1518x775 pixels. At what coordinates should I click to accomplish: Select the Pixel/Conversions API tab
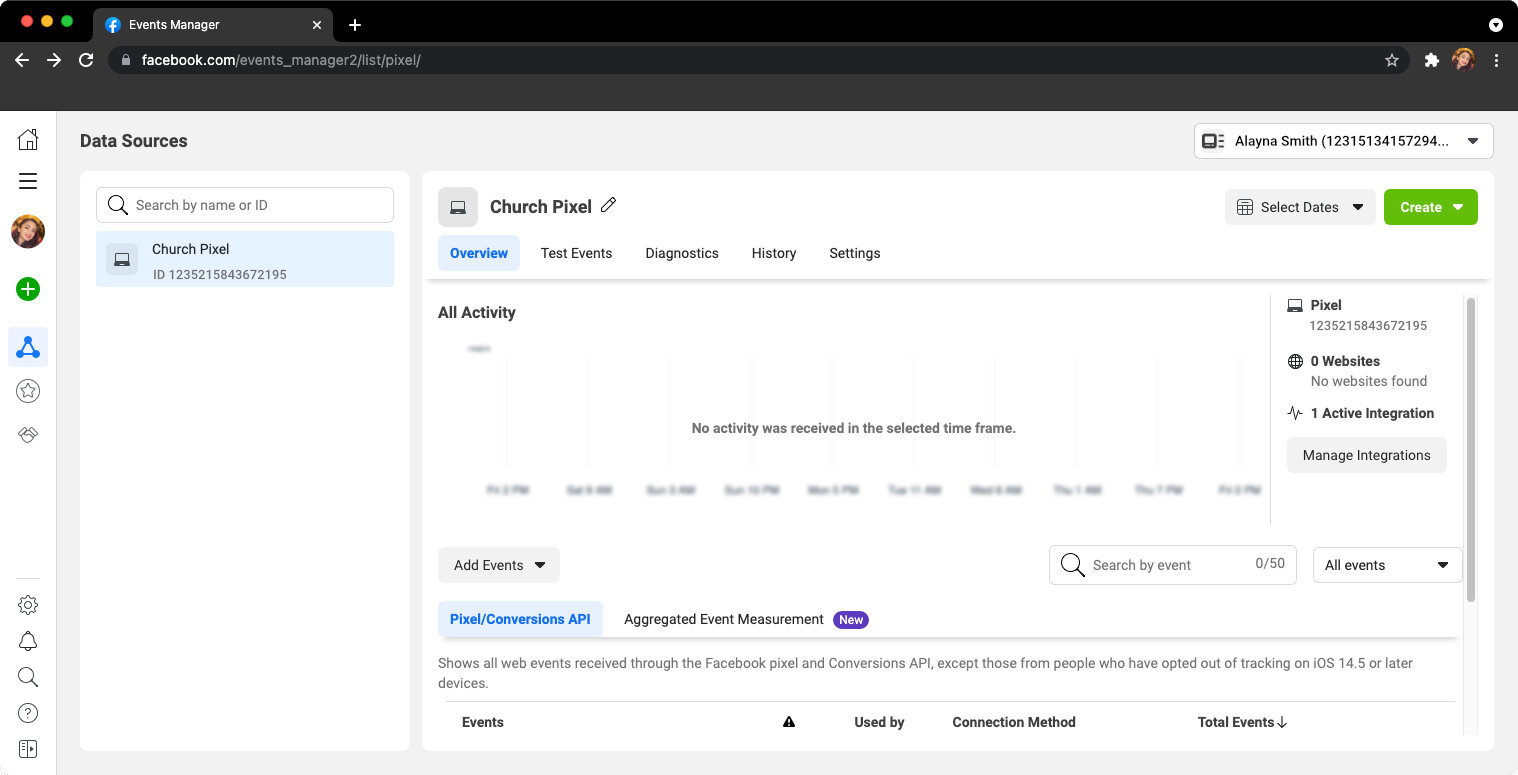coord(520,619)
